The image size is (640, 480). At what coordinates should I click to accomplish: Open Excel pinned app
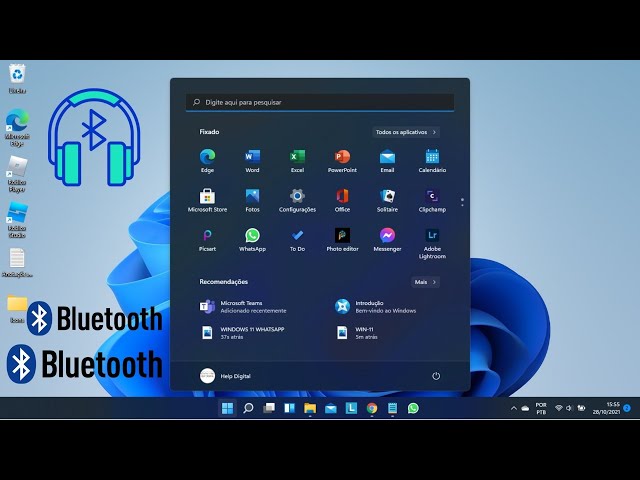pyautogui.click(x=297, y=161)
